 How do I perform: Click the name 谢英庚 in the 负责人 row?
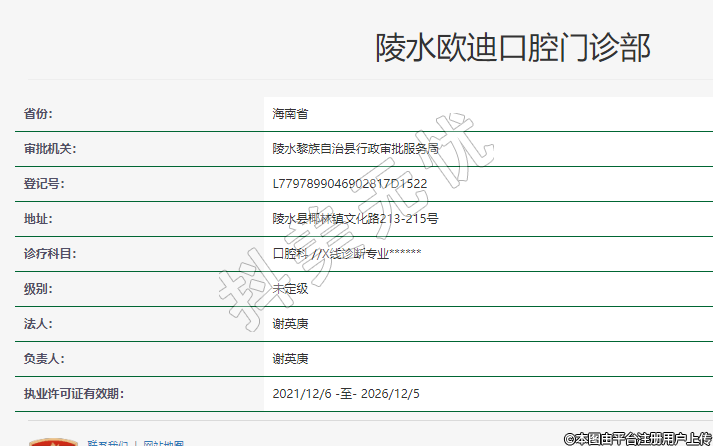pos(290,359)
